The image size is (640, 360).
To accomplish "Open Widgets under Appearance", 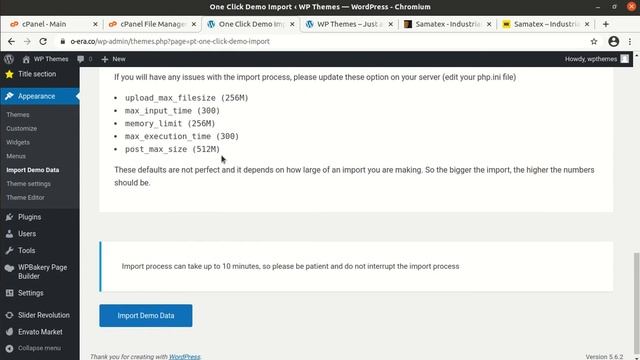I will point(18,142).
